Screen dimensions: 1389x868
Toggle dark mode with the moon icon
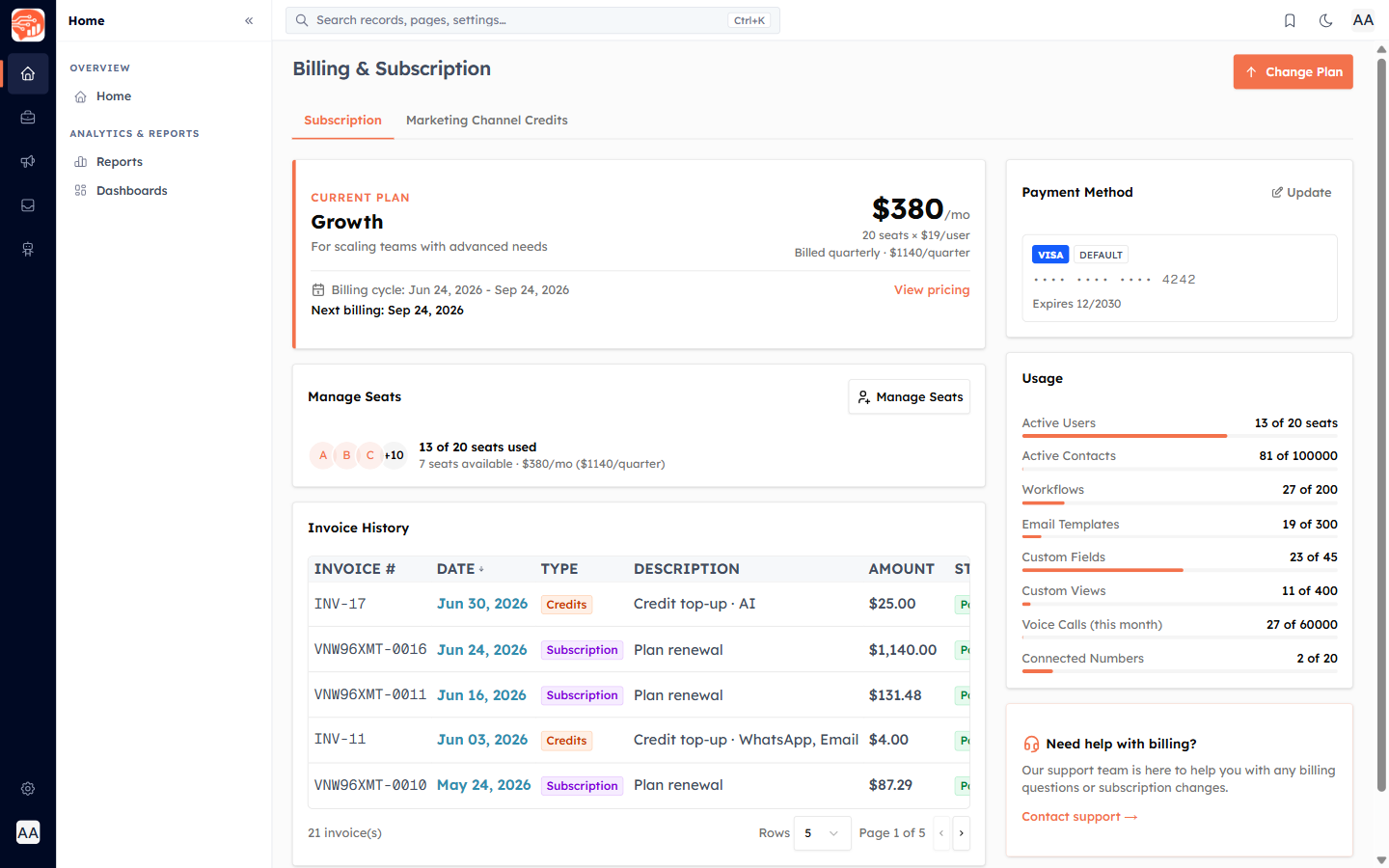click(x=1326, y=20)
